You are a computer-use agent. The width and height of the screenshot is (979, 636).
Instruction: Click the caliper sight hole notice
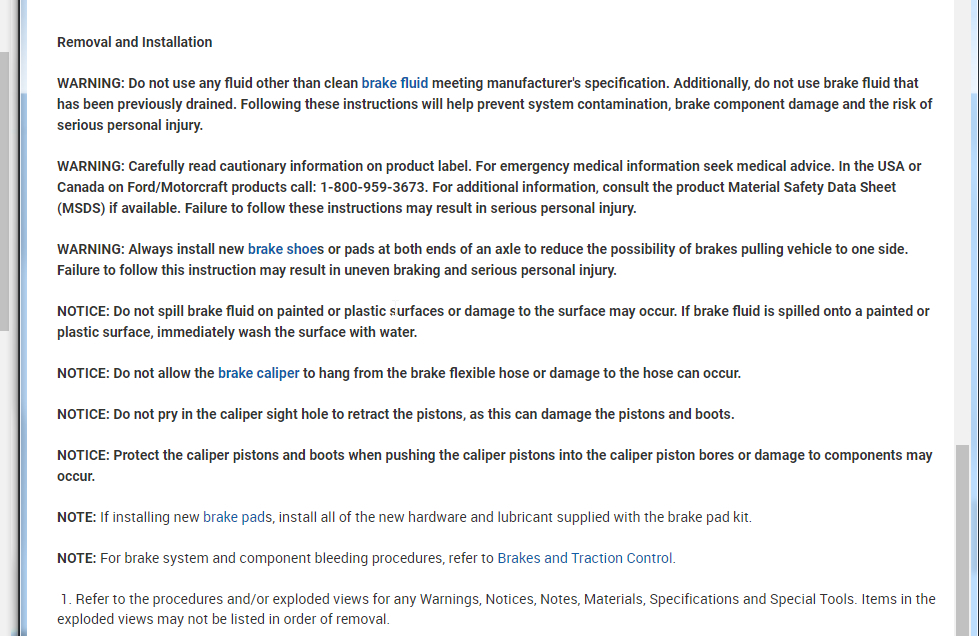tap(395, 414)
